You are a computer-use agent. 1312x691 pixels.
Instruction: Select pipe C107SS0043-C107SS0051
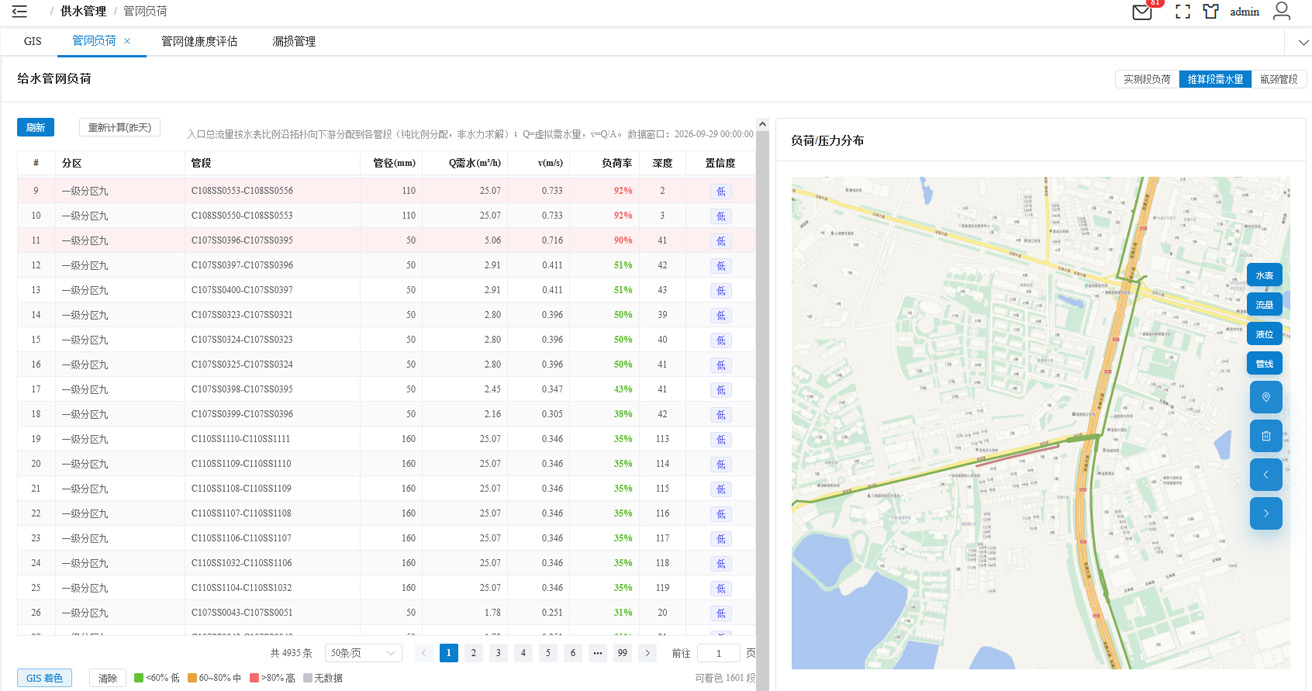pos(242,612)
